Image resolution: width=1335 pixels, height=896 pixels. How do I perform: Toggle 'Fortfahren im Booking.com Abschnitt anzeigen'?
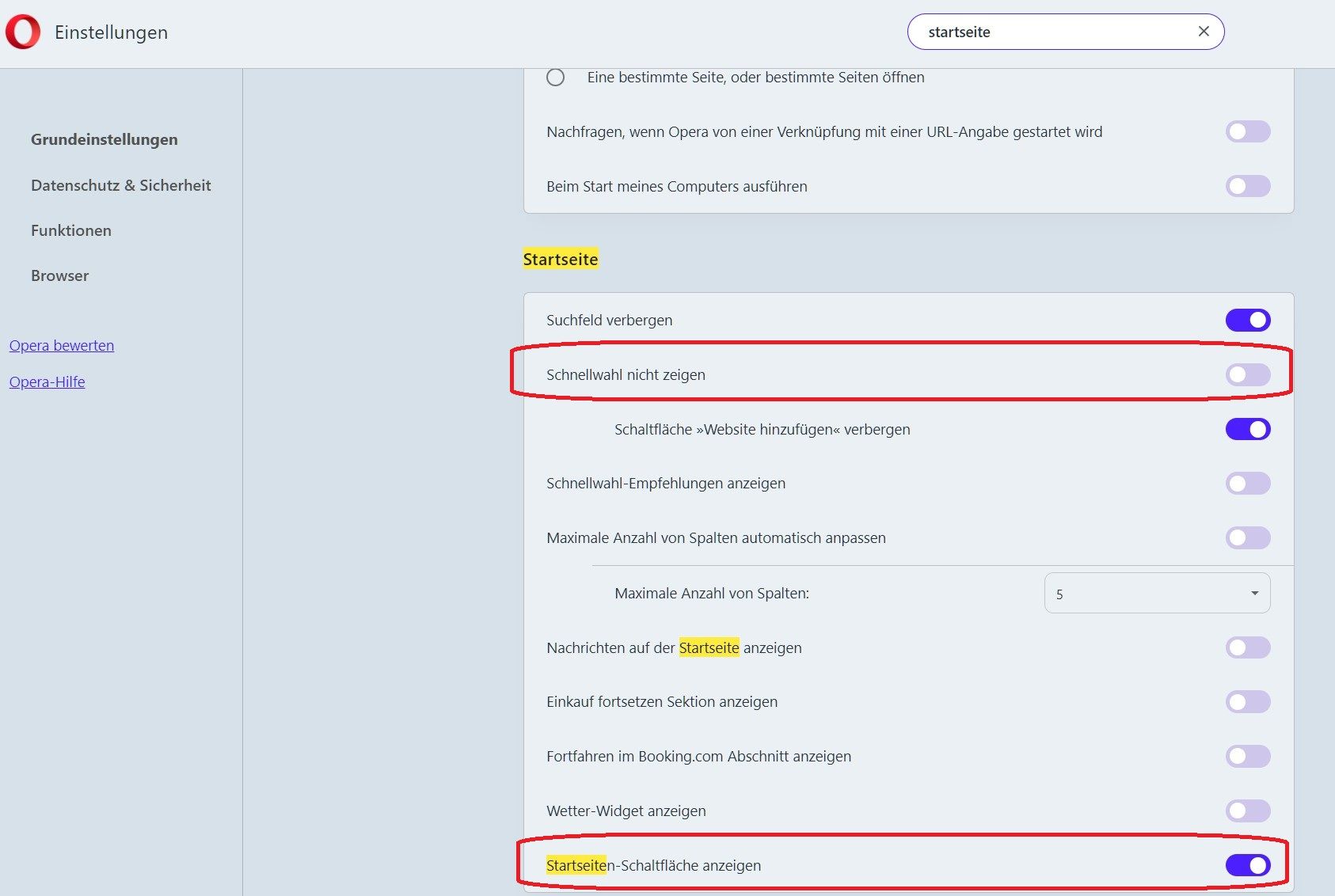pyautogui.click(x=1248, y=756)
